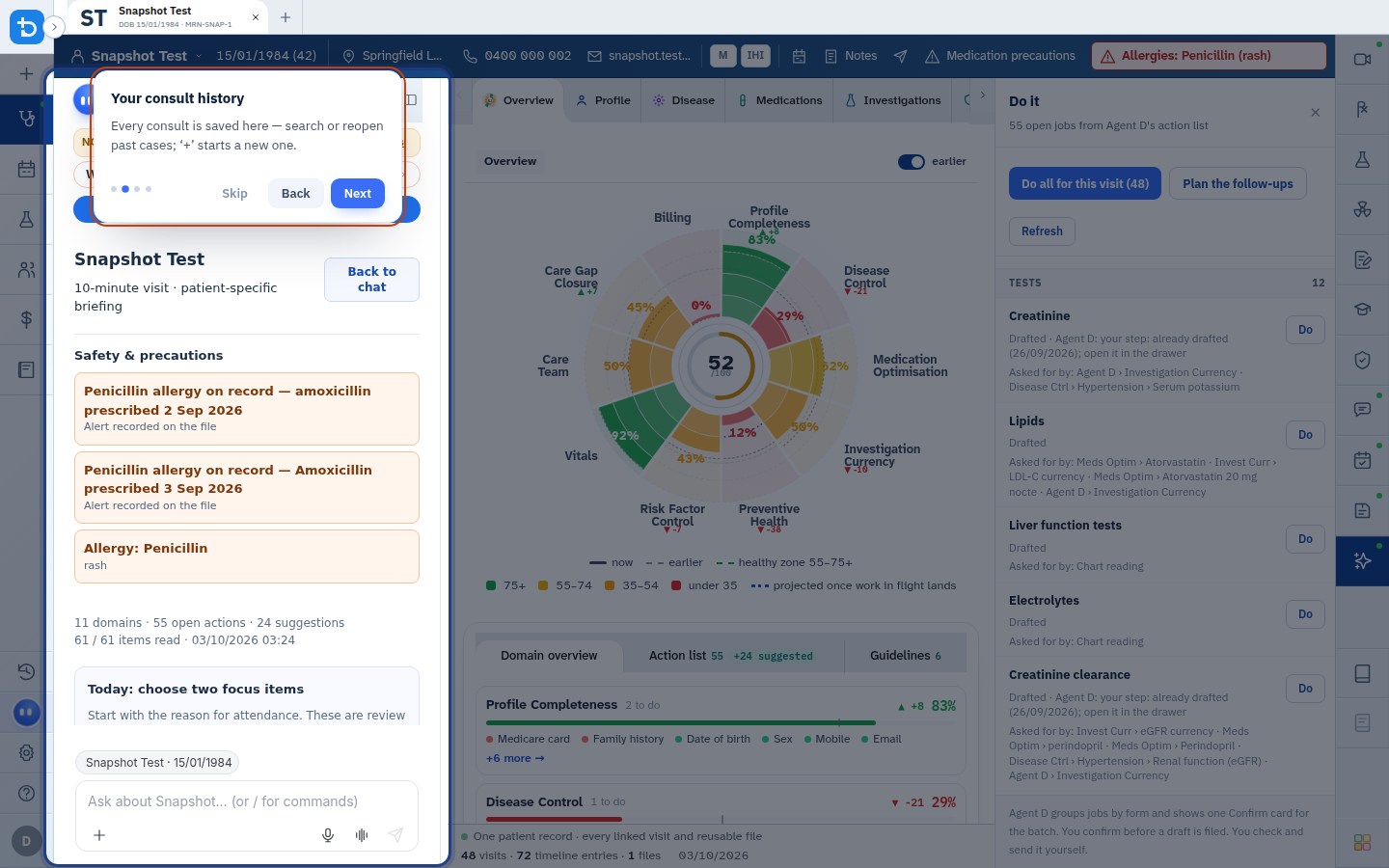This screenshot has width=1389, height=868.
Task: Click Next in the consult history tip
Action: click(x=358, y=194)
